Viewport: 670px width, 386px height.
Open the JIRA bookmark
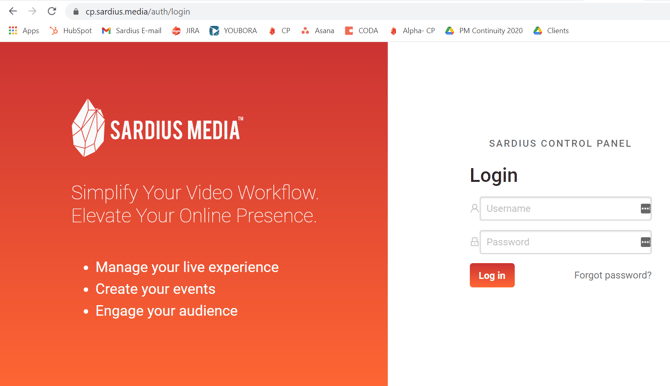[185, 31]
